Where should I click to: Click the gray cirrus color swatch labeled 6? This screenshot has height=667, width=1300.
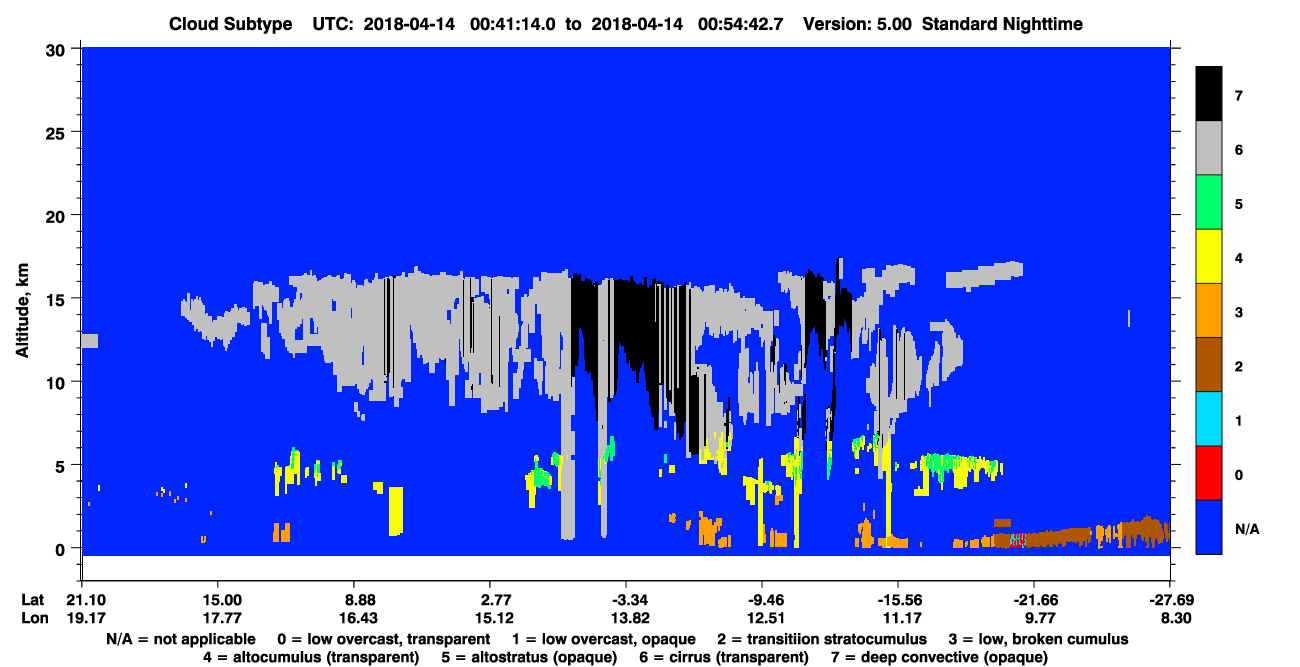pyautogui.click(x=1209, y=149)
